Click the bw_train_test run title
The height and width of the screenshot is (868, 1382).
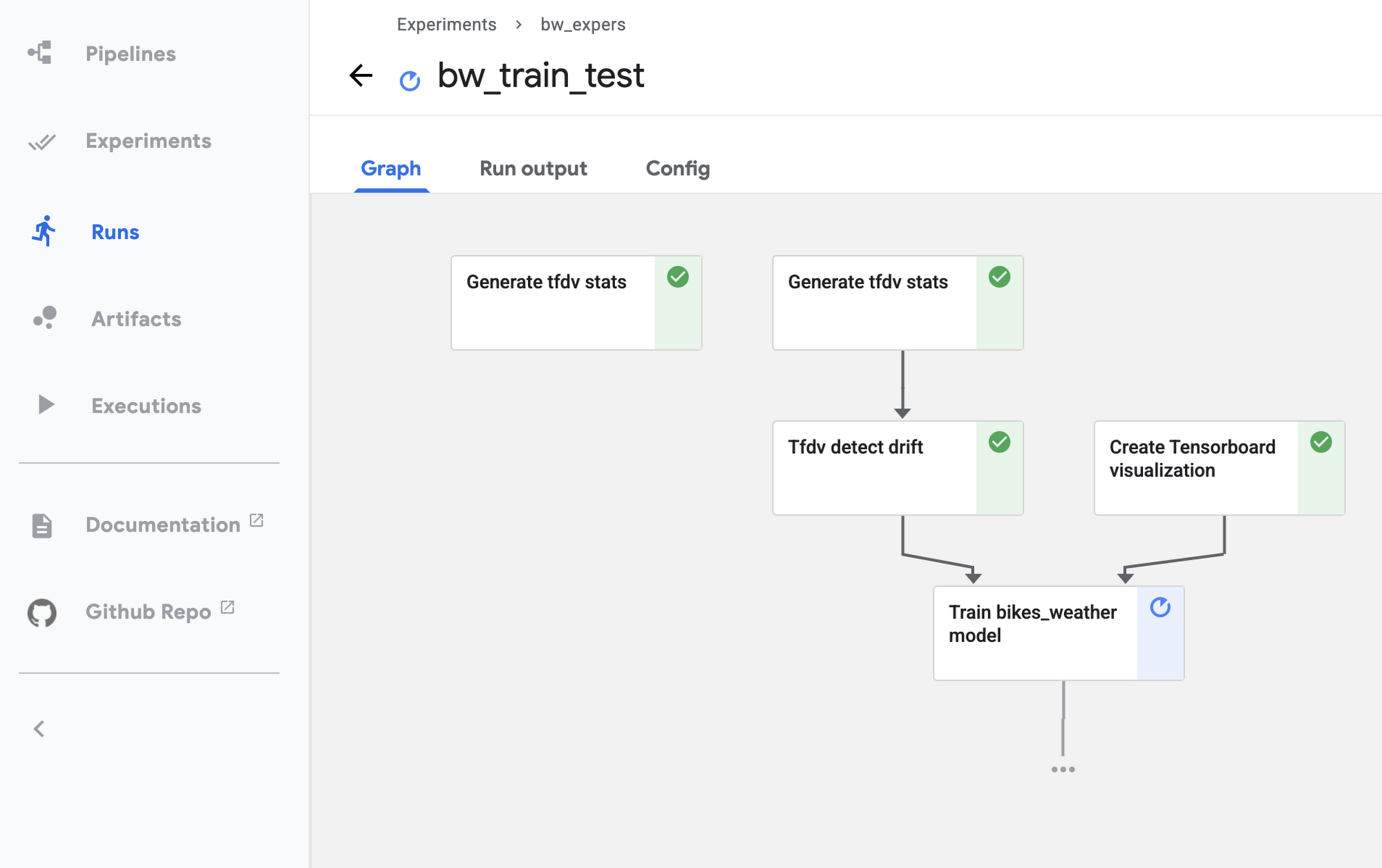(x=541, y=75)
